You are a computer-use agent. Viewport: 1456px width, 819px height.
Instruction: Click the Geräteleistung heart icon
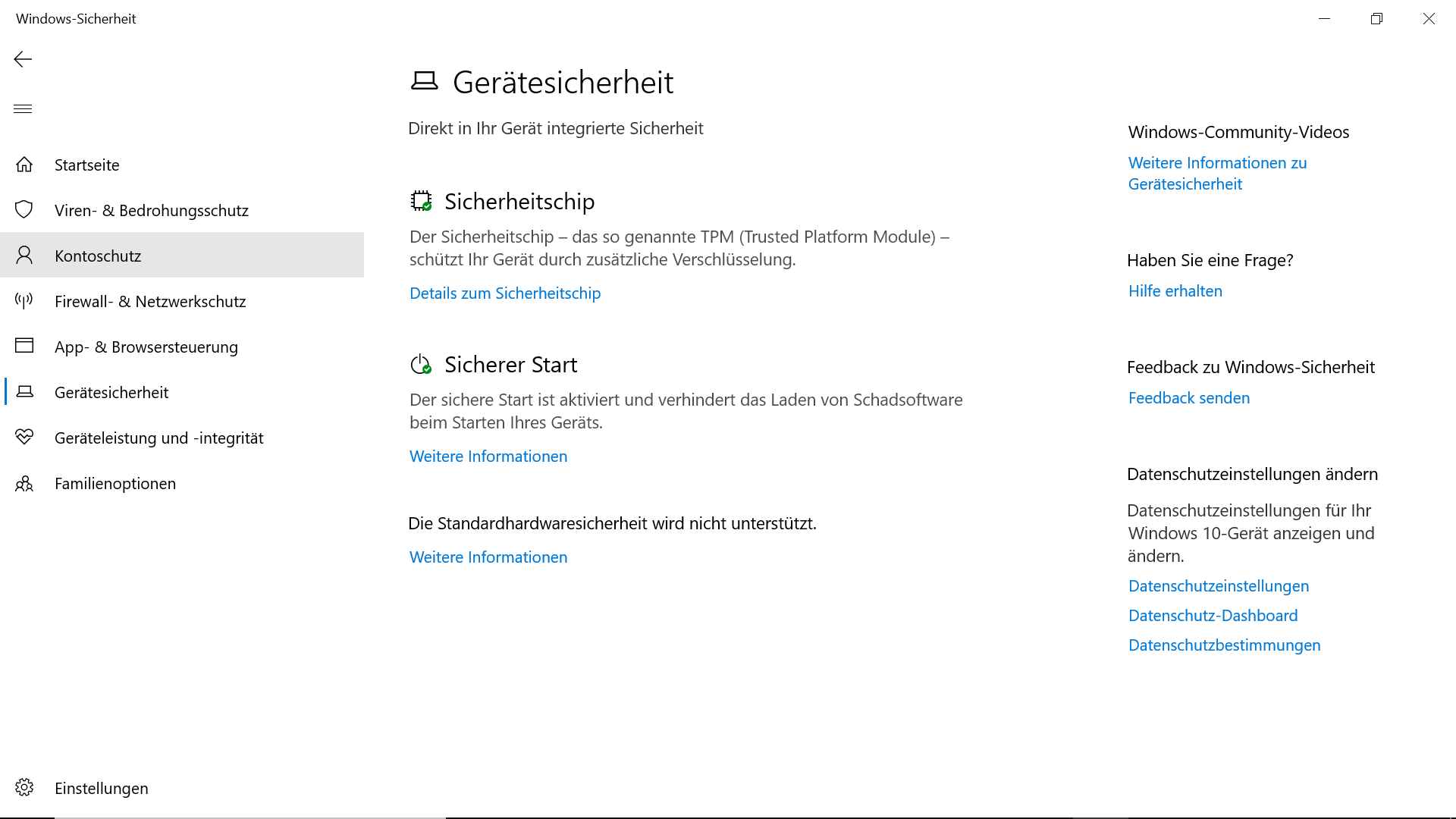tap(24, 438)
